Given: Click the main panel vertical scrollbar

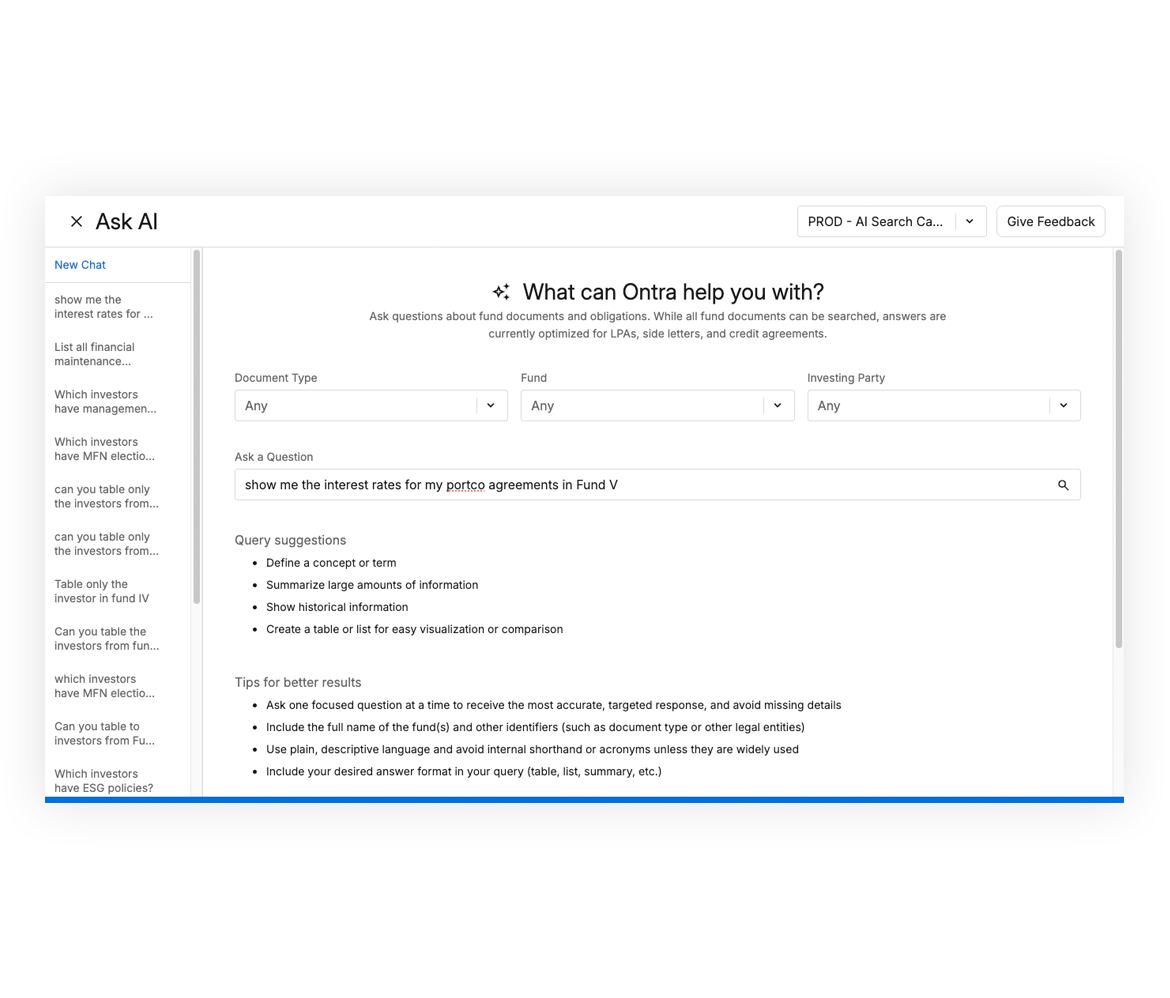Looking at the screenshot, I should pyautogui.click(x=1119, y=449).
